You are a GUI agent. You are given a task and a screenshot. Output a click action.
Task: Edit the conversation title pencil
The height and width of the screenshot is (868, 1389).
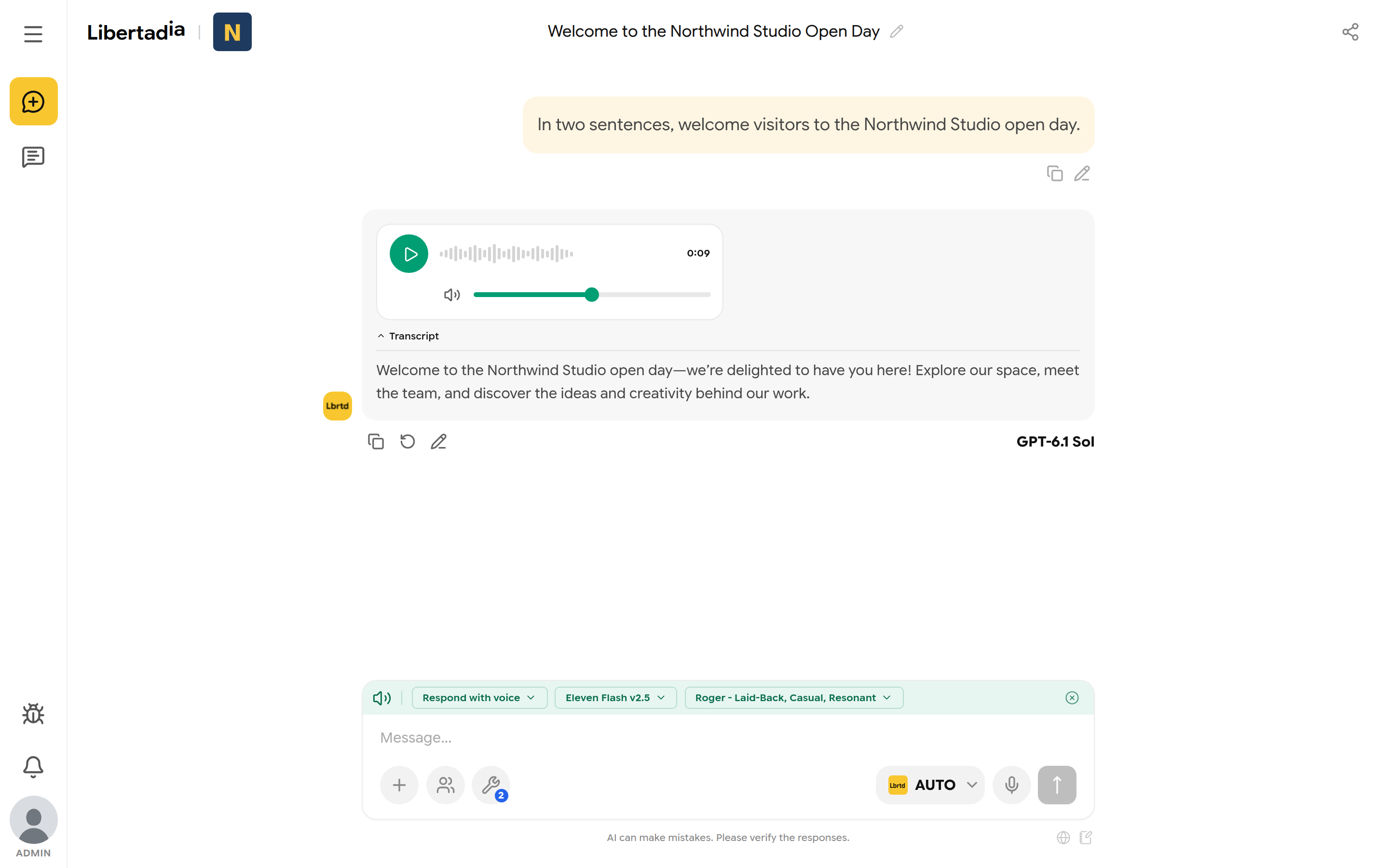pyautogui.click(x=897, y=31)
